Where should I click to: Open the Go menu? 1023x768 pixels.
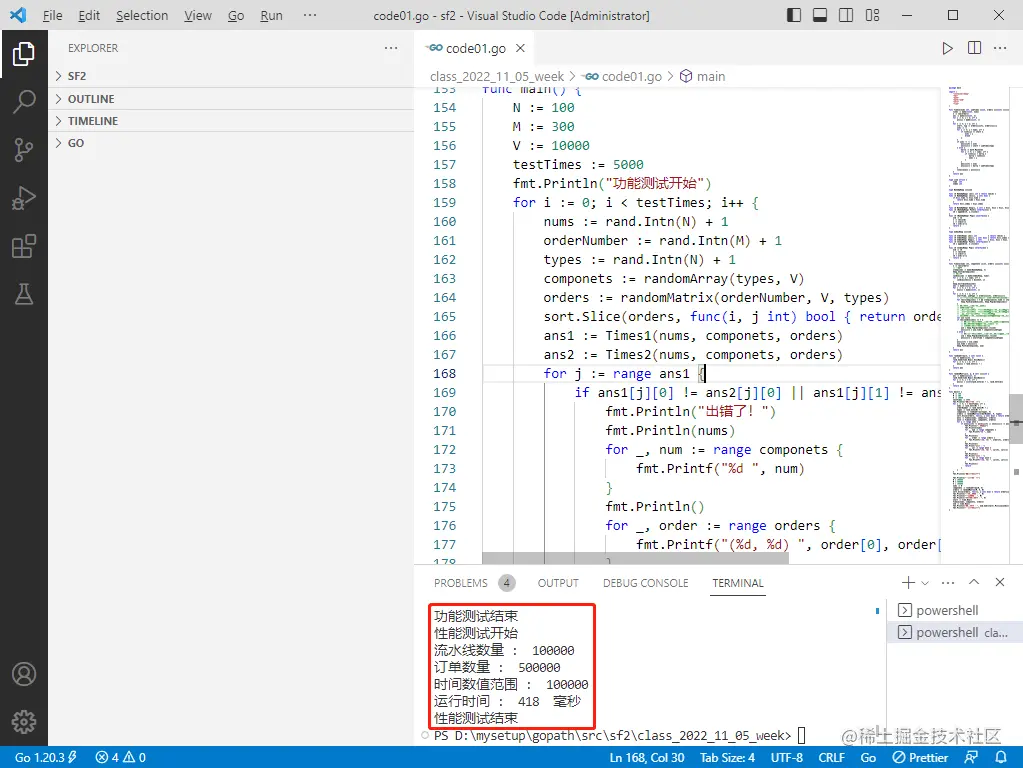tap(236, 15)
